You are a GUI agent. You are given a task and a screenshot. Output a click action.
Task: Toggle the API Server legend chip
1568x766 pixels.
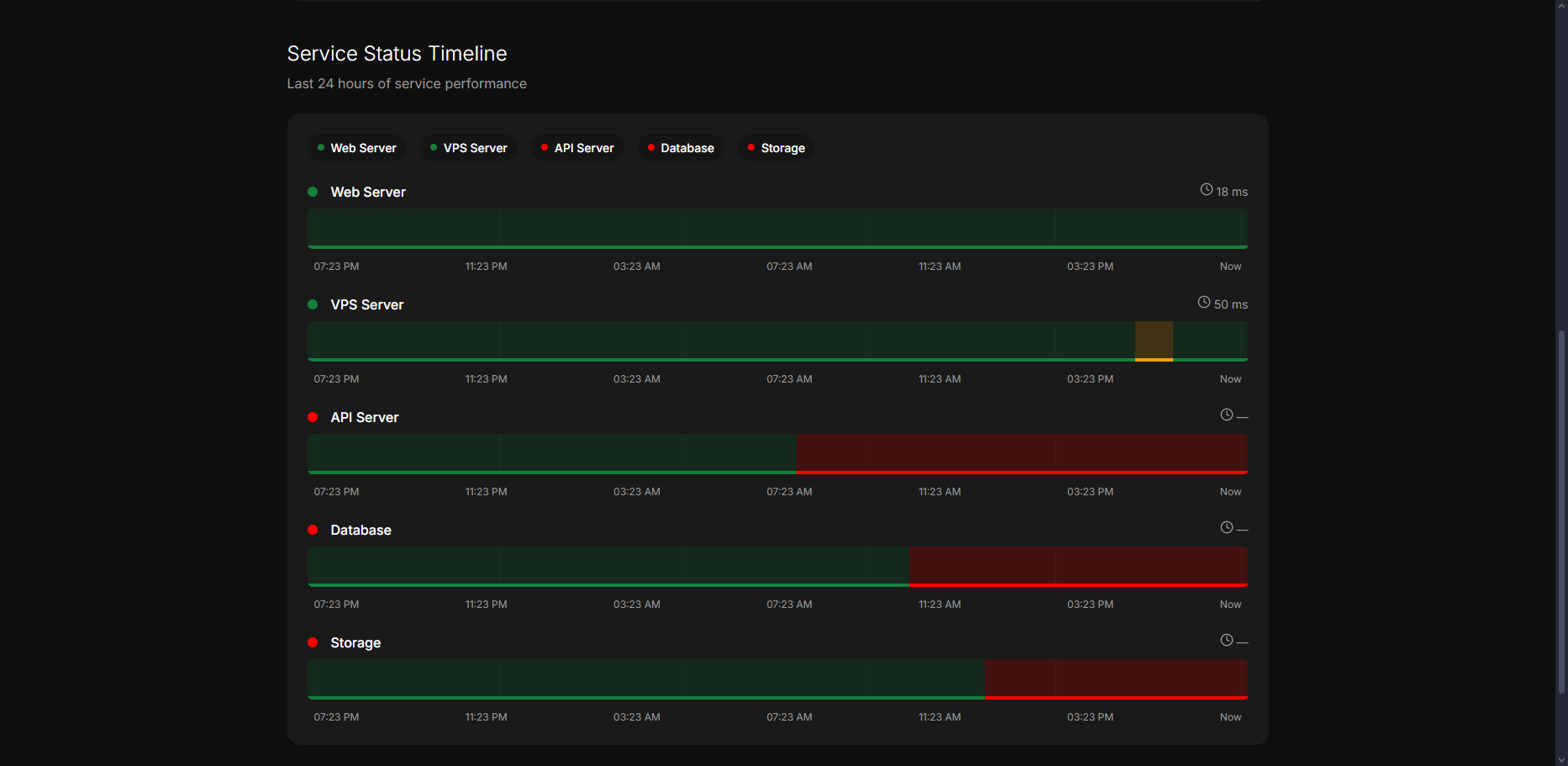(577, 148)
